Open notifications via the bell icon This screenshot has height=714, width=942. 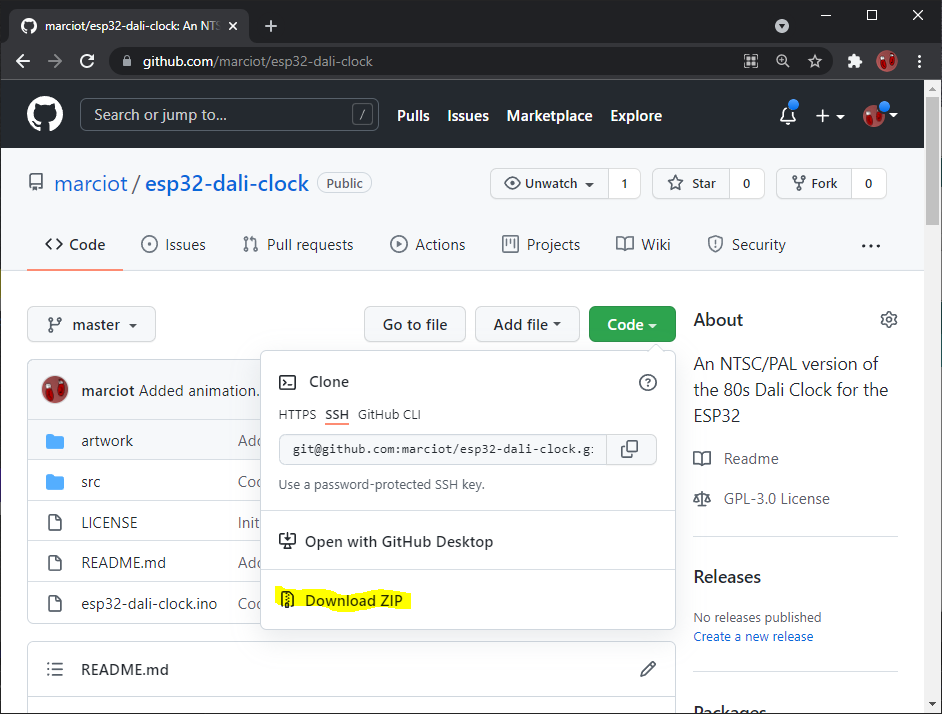[x=787, y=116]
